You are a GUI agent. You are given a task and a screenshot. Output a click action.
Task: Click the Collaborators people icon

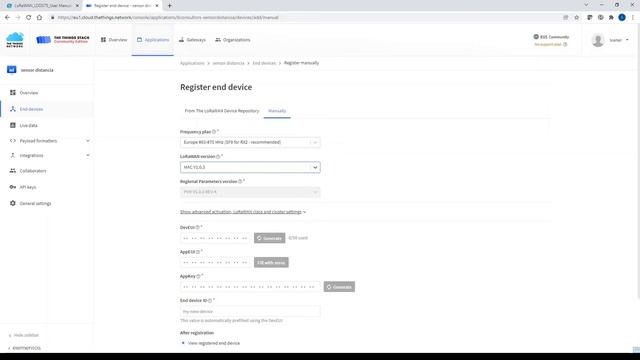[x=13, y=171]
